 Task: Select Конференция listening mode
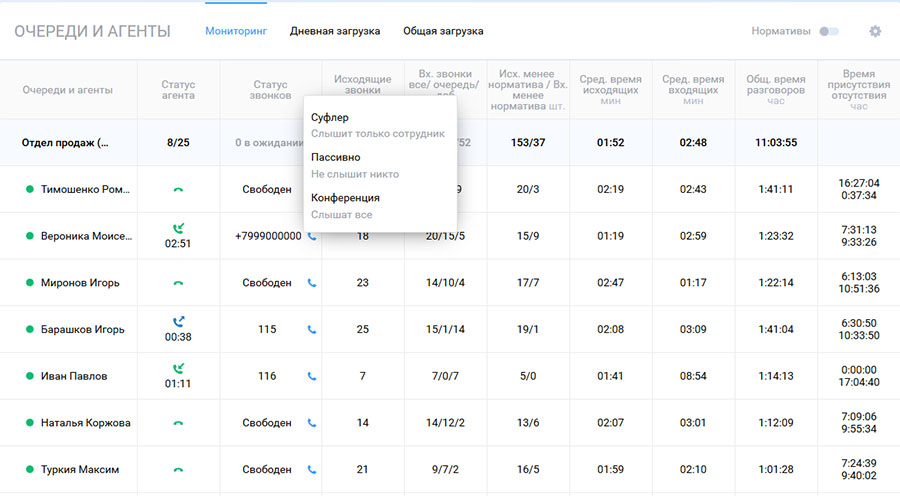(x=345, y=206)
